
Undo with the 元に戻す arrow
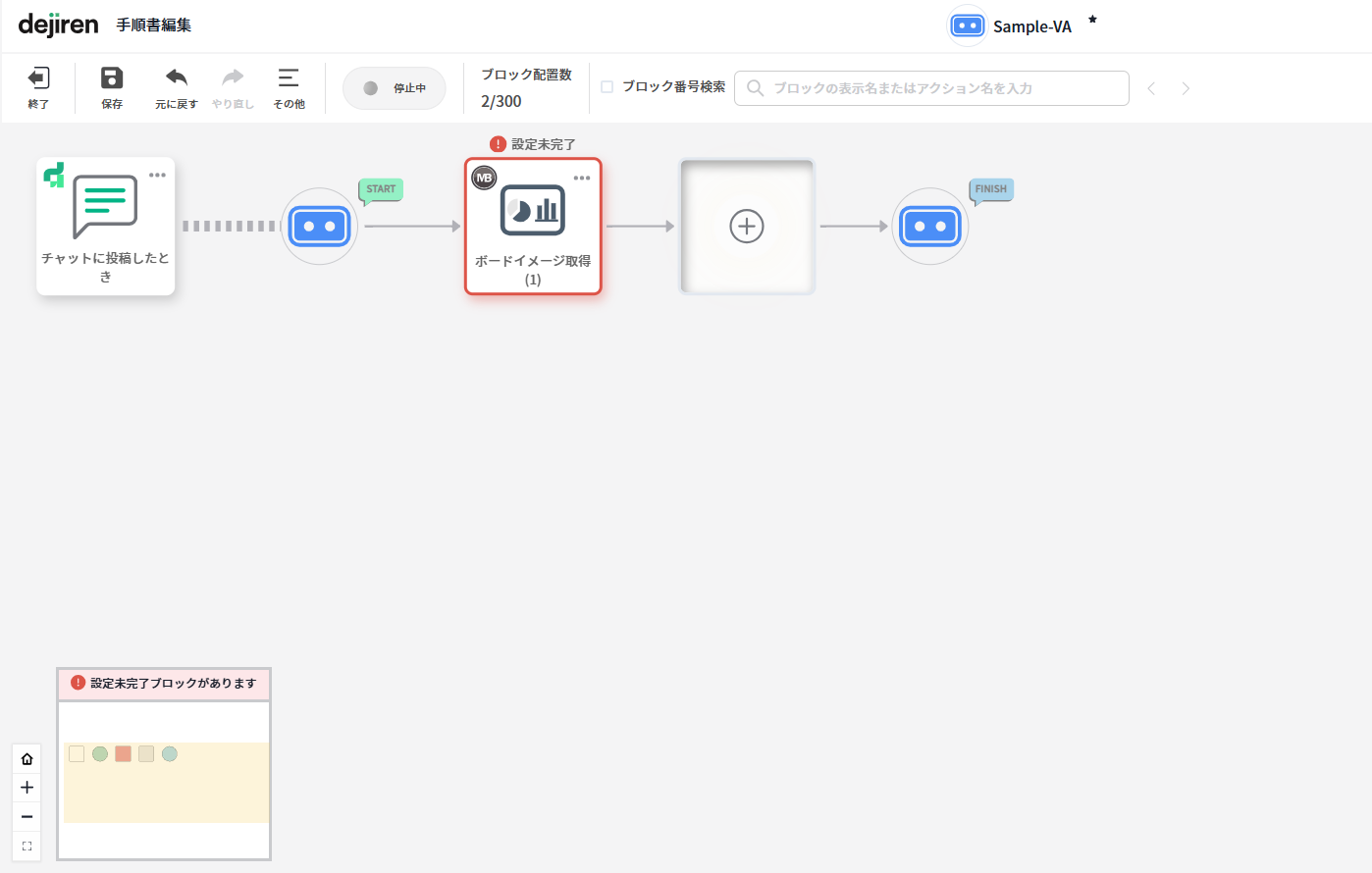[177, 78]
